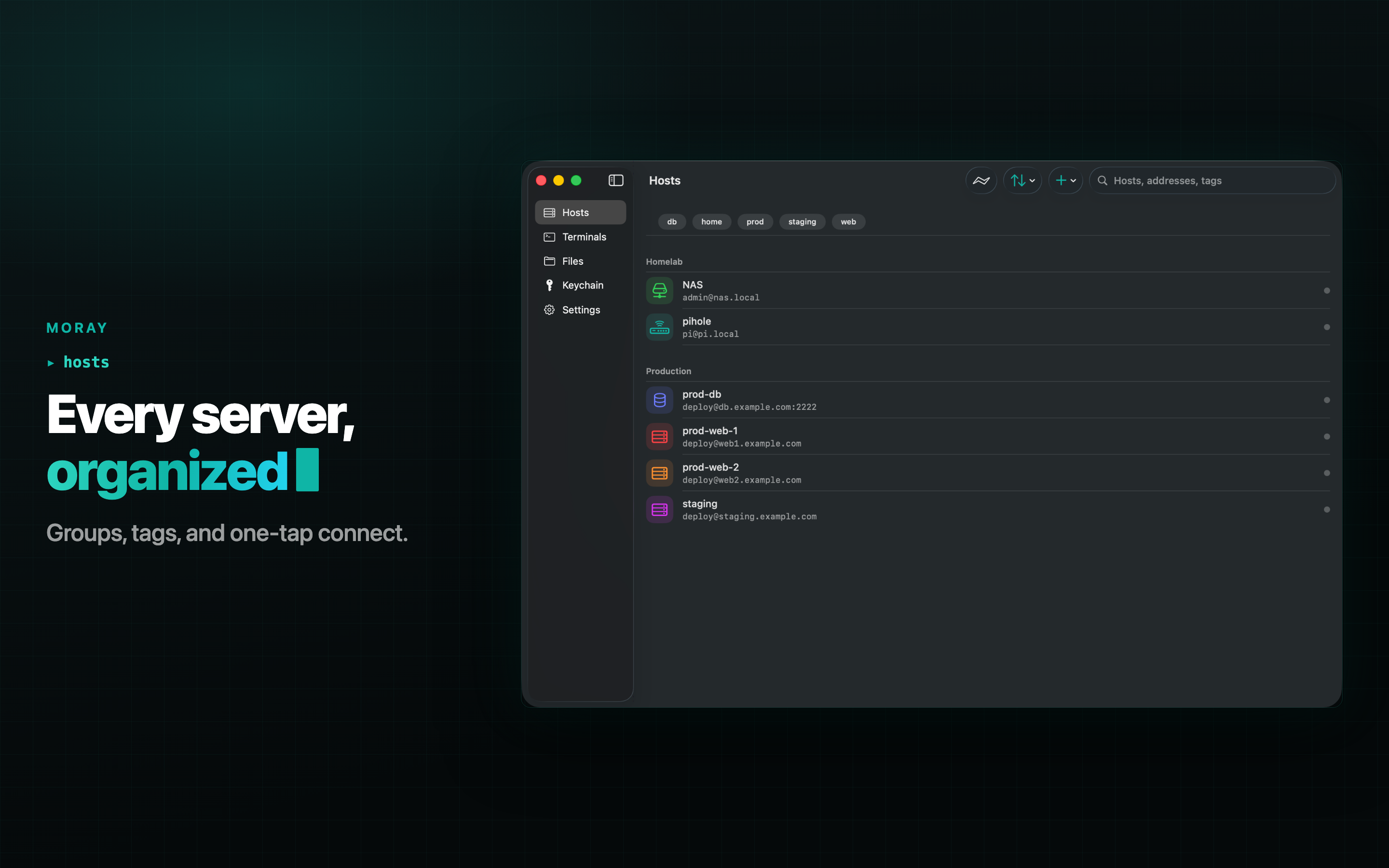Filter by the prod tag
Image resolution: width=1389 pixels, height=868 pixels.
(755, 222)
